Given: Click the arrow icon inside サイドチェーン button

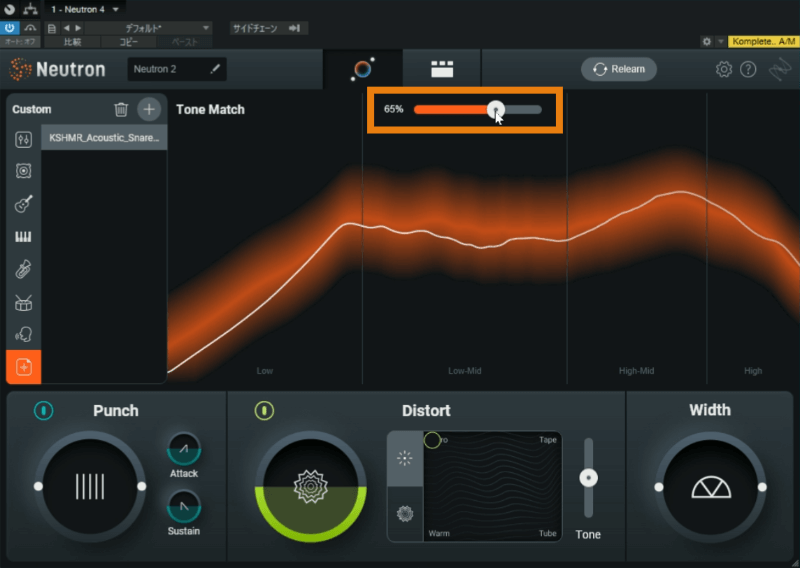Looking at the screenshot, I should 294,28.
